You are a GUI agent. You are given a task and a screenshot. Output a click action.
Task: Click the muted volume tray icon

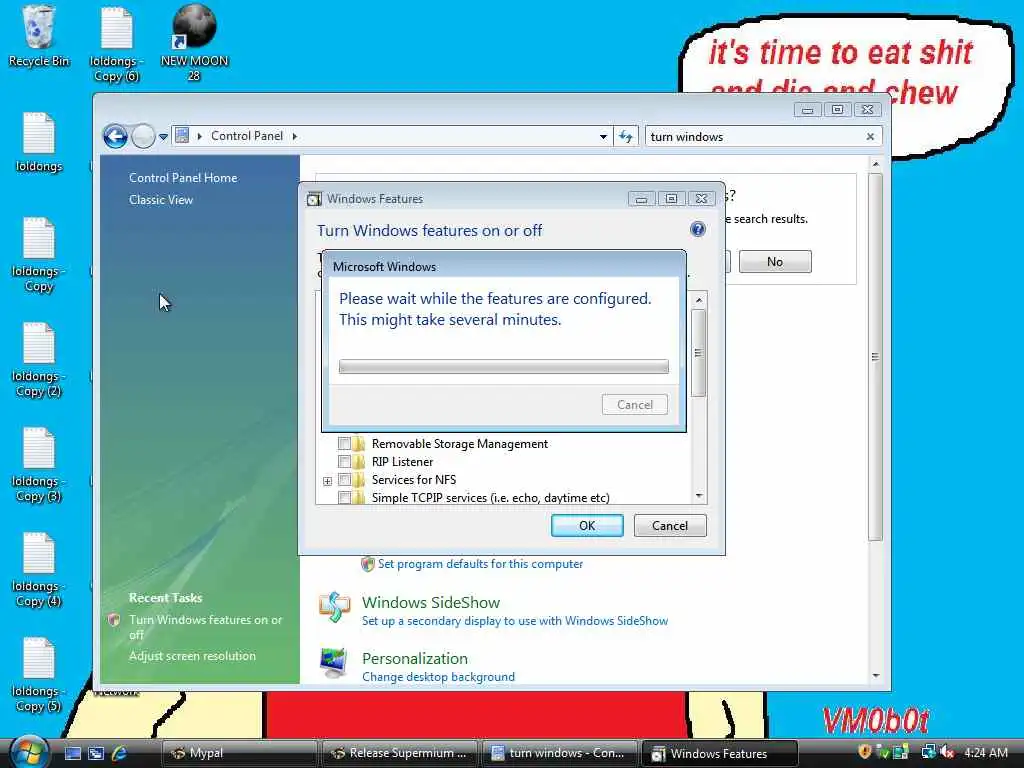pyautogui.click(x=947, y=752)
